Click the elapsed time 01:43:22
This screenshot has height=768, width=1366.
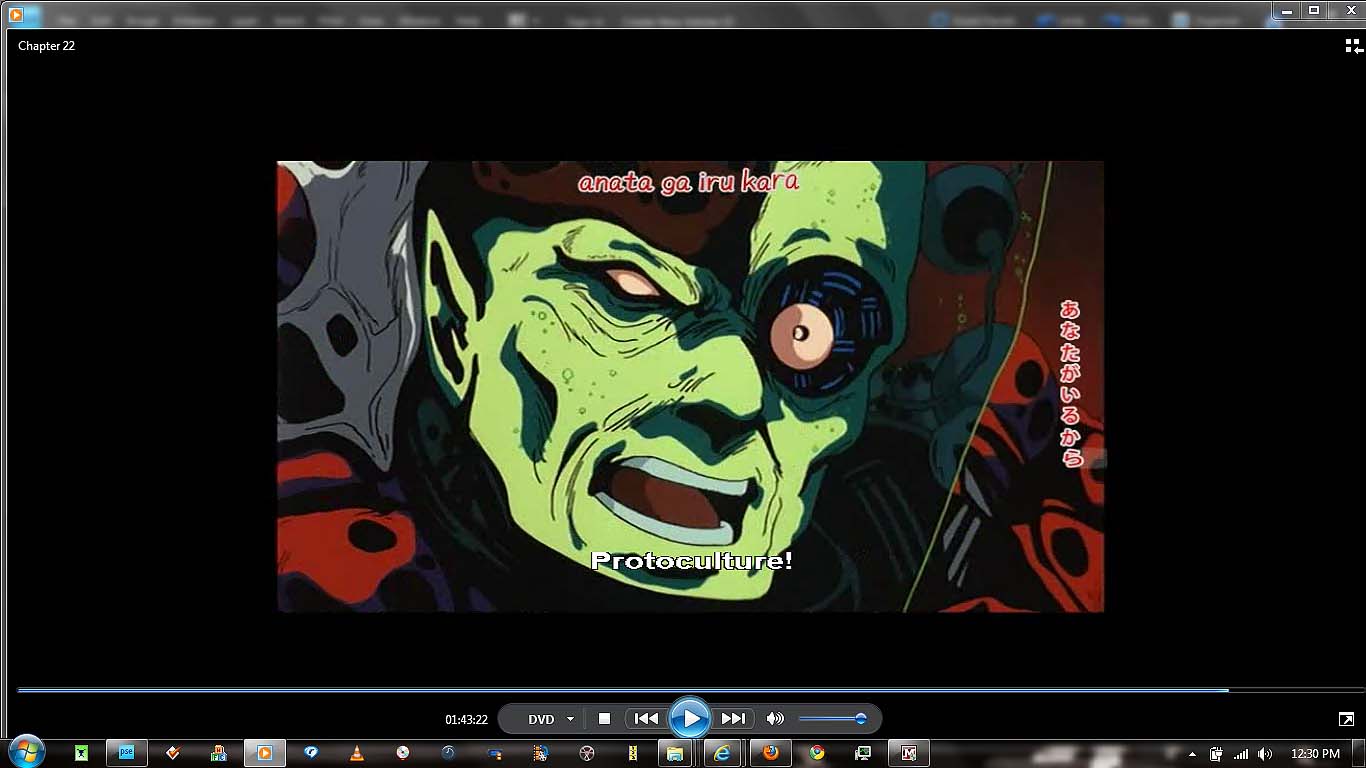[x=466, y=719]
